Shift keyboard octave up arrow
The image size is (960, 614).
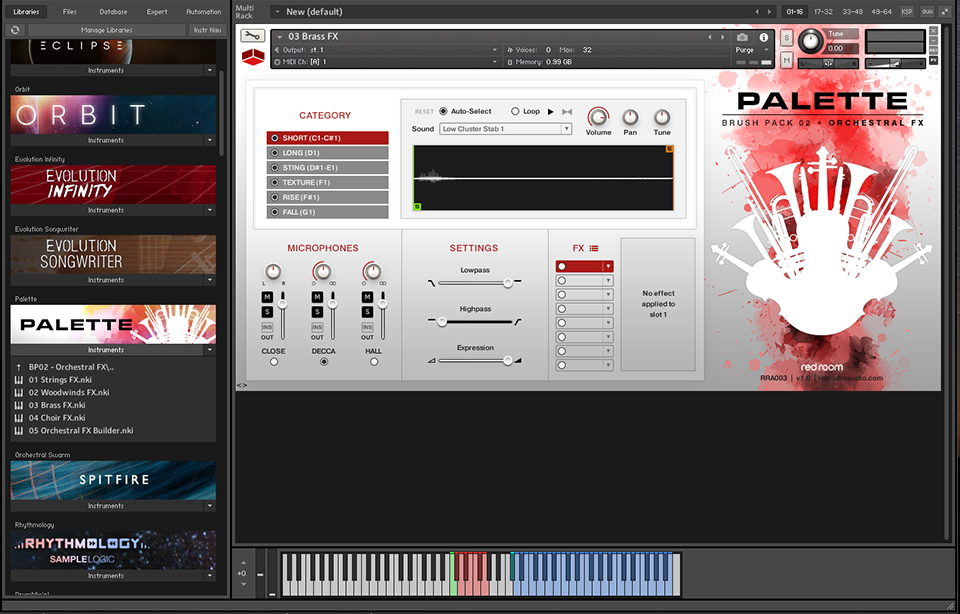click(x=243, y=563)
